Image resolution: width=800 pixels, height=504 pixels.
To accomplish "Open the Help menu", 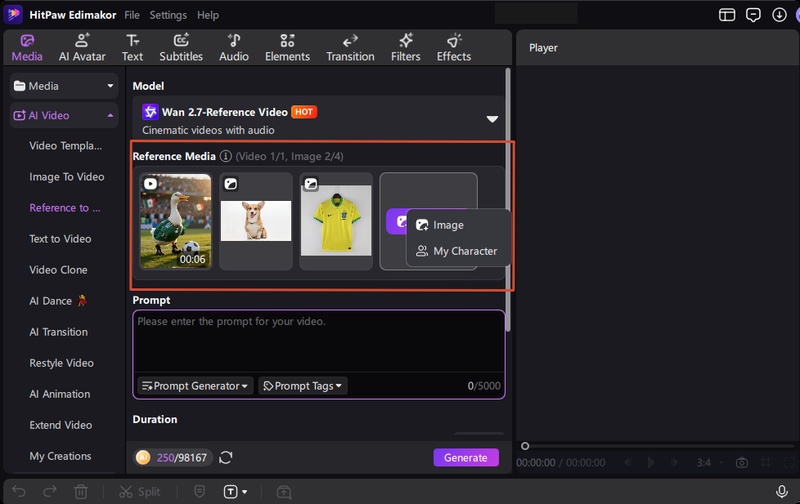I will tap(208, 15).
